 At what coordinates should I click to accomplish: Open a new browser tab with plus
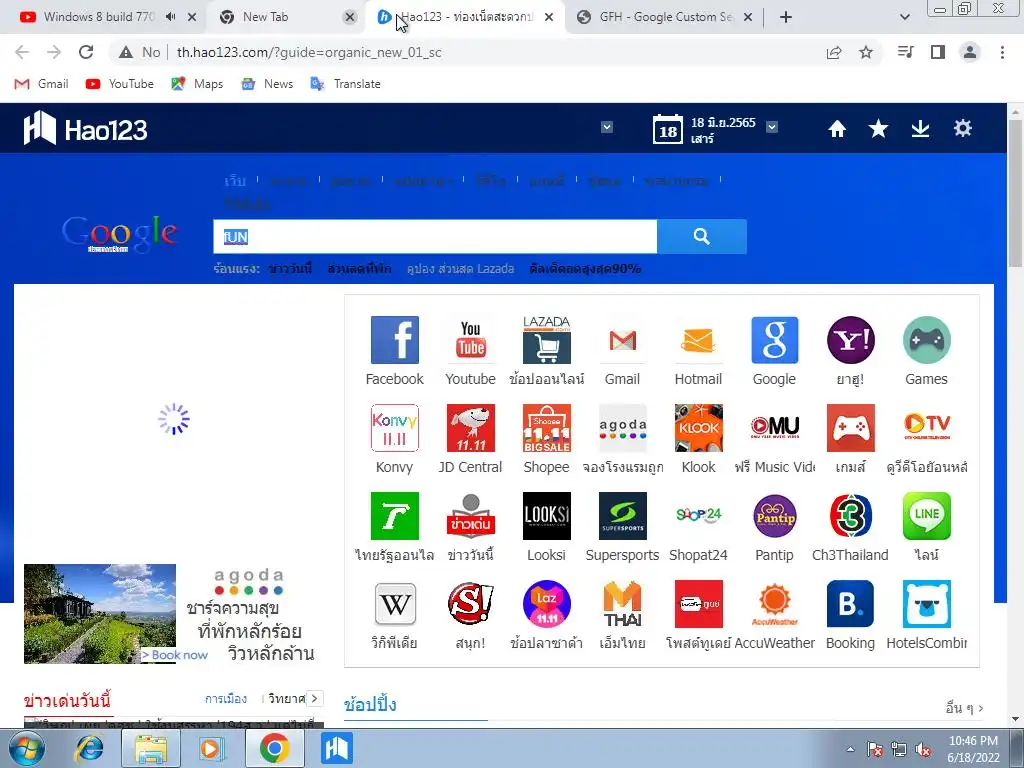(786, 17)
